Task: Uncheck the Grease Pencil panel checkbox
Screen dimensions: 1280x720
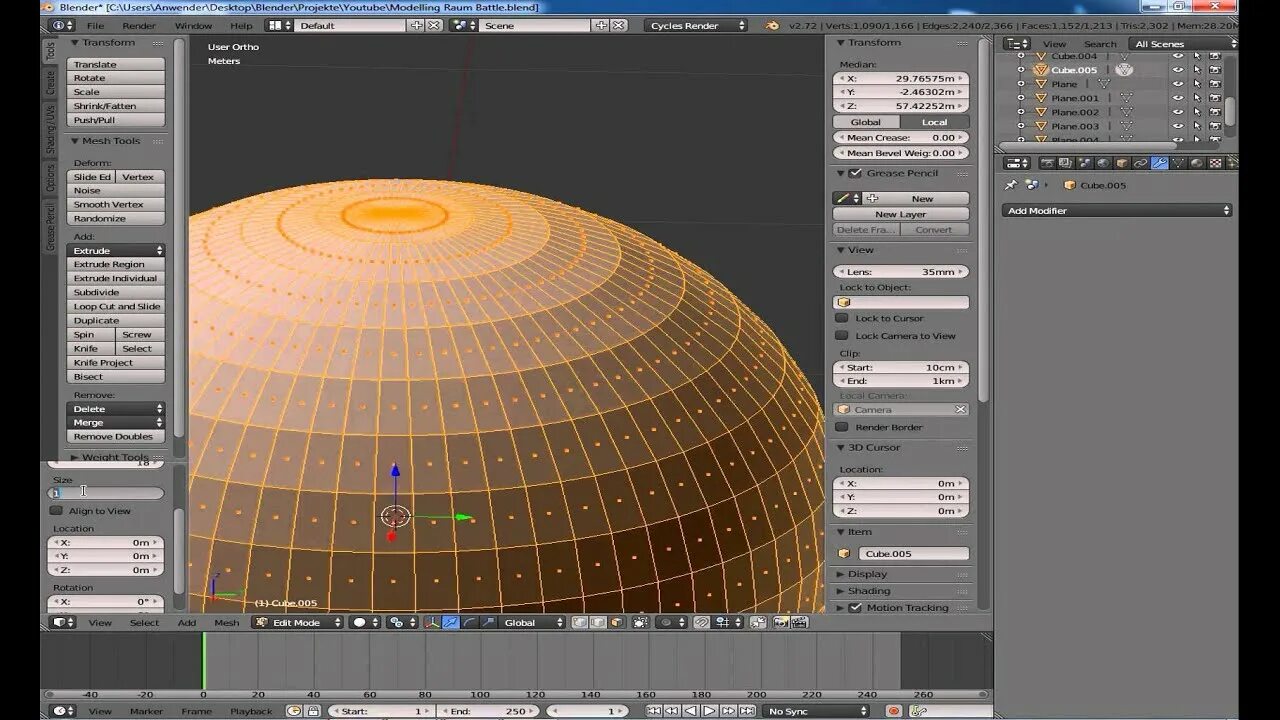Action: coord(855,173)
